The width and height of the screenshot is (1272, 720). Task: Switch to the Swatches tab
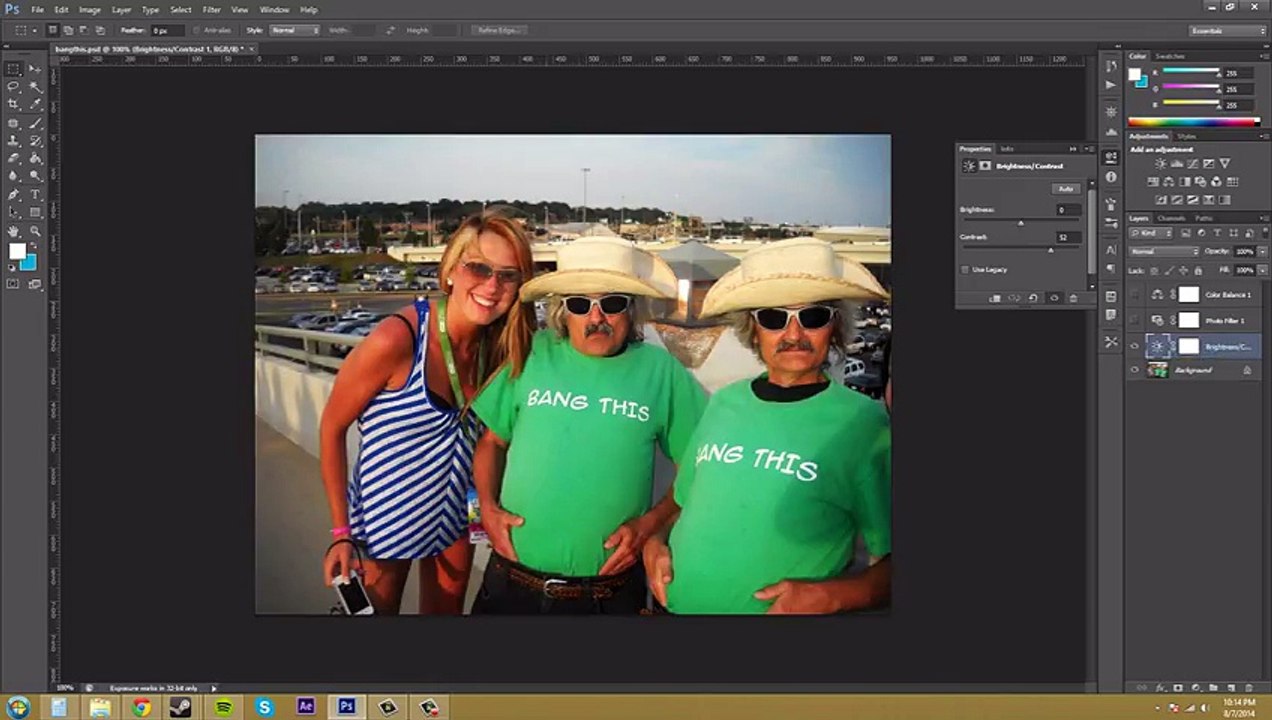click(1168, 56)
